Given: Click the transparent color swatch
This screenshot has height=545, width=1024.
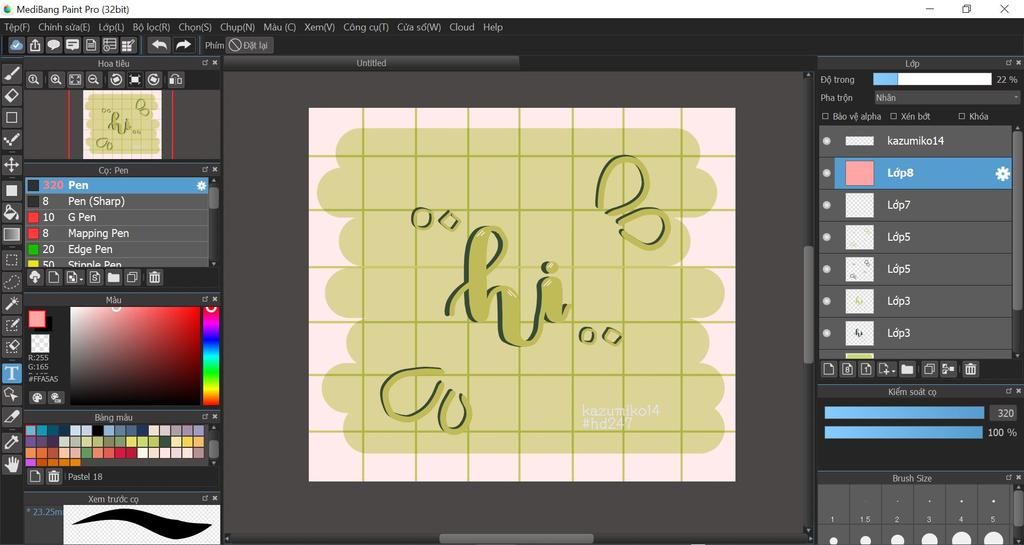Looking at the screenshot, I should point(40,343).
